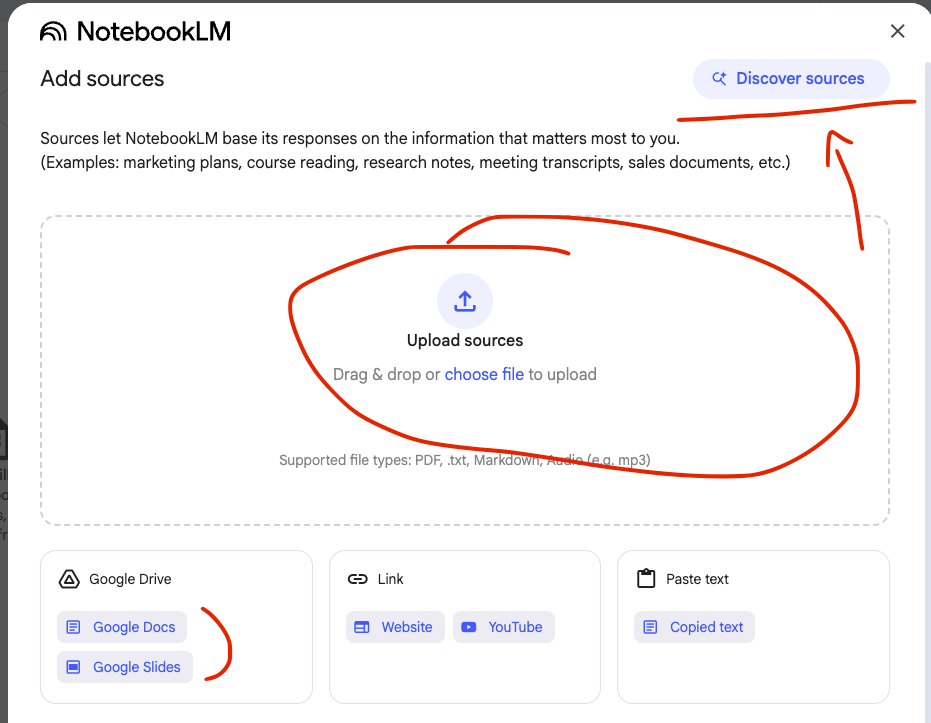This screenshot has width=931, height=723.
Task: Add a Google Slides source
Action: pos(125,667)
